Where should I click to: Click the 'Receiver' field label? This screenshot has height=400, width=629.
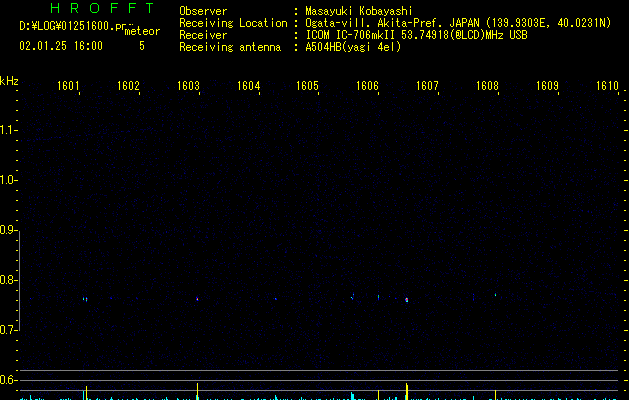[203, 35]
